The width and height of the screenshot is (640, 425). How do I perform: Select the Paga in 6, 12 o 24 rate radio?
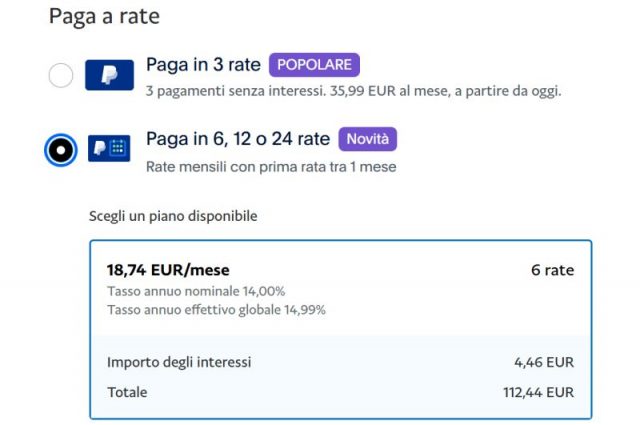(61, 150)
